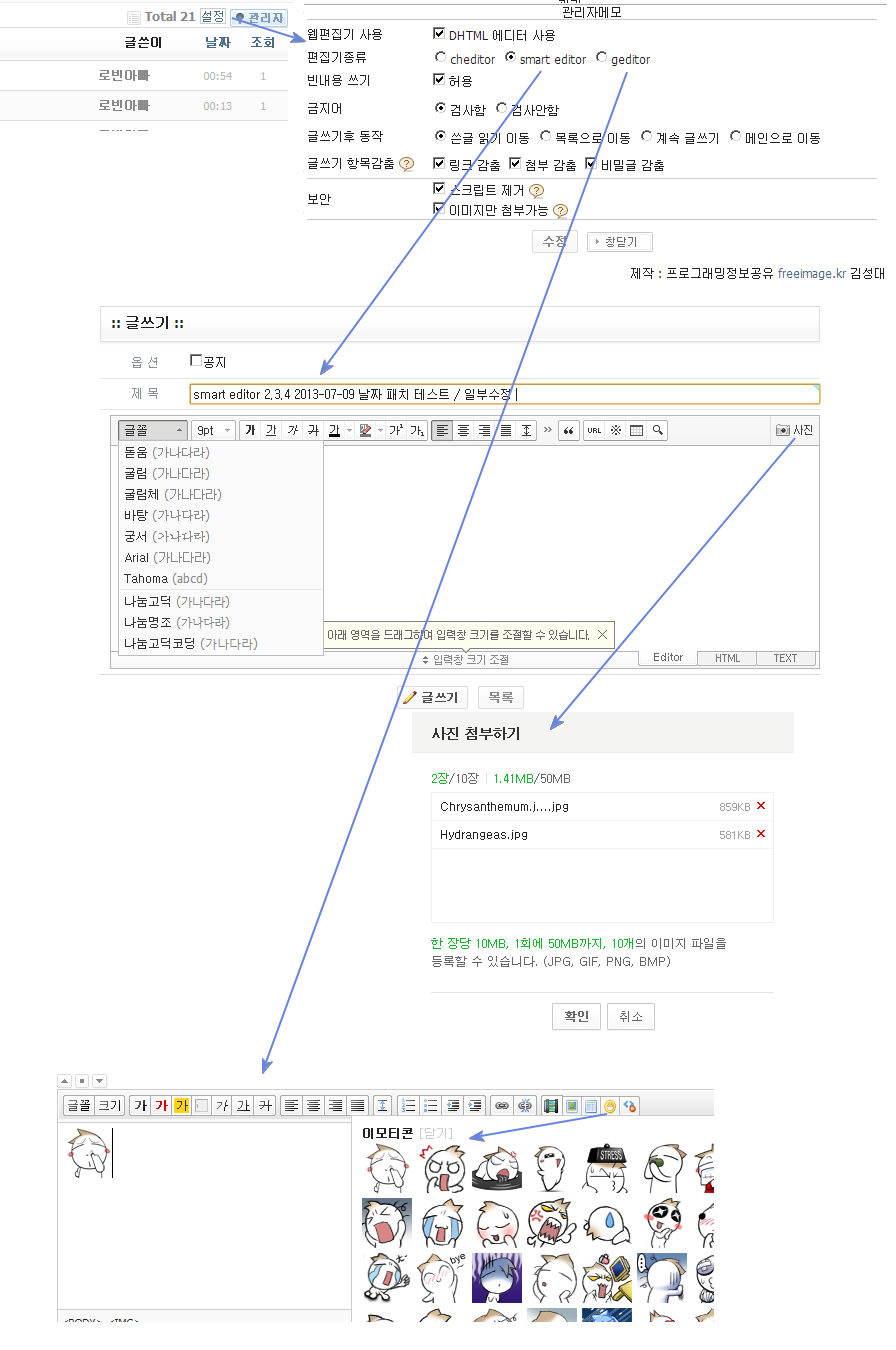Toggle bold in smart editor toolbar

[x=250, y=430]
